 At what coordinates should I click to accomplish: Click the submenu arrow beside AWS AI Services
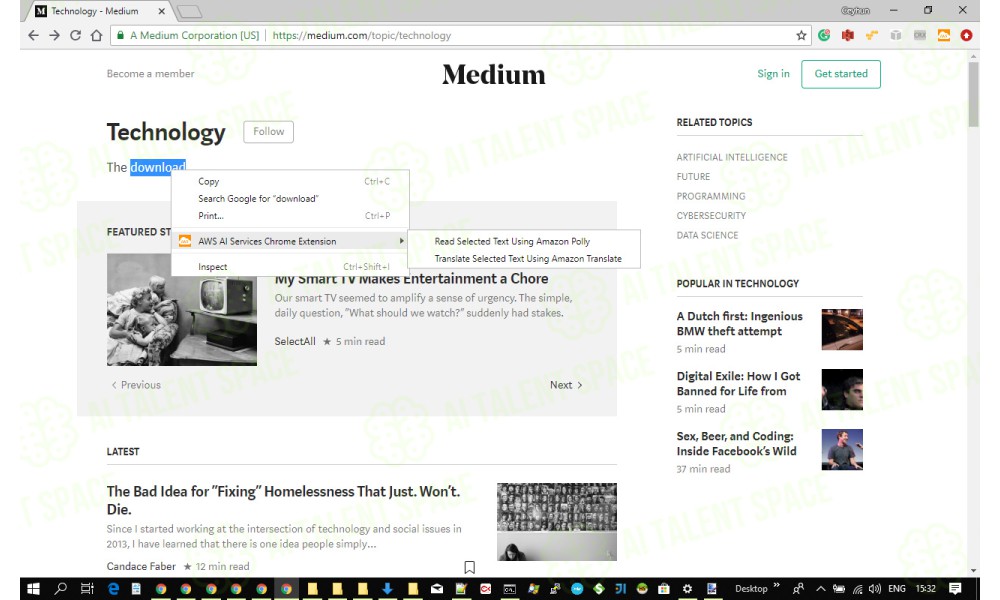point(401,241)
